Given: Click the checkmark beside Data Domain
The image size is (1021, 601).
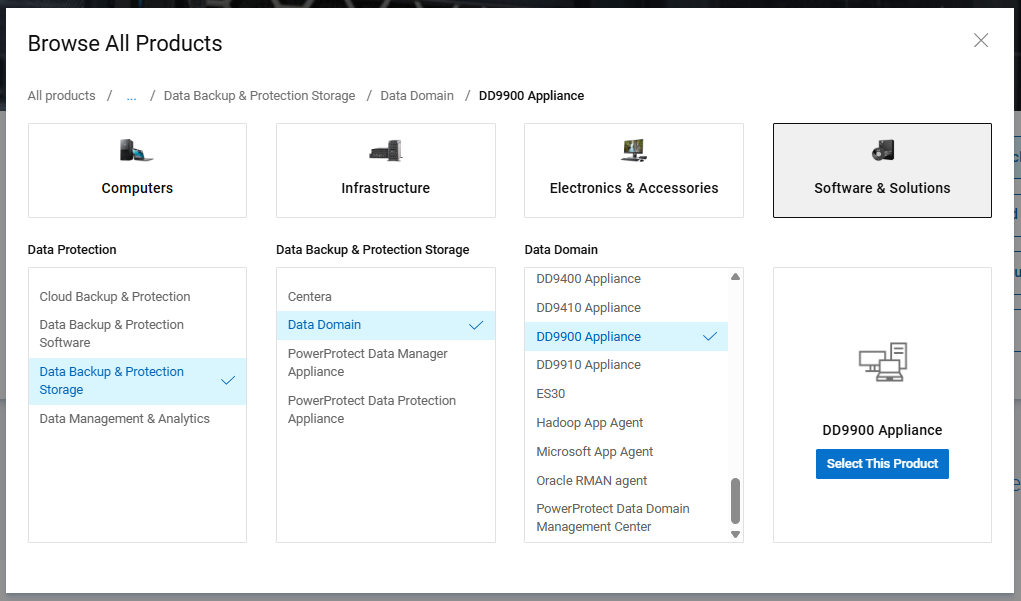Looking at the screenshot, I should click(474, 325).
